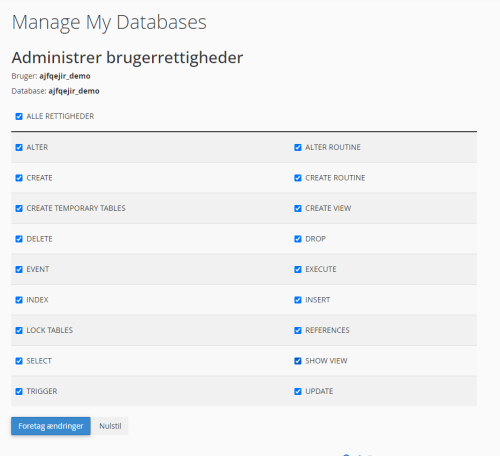Click the Nulstil reset button
The height and width of the screenshot is (456, 500).
coord(110,426)
